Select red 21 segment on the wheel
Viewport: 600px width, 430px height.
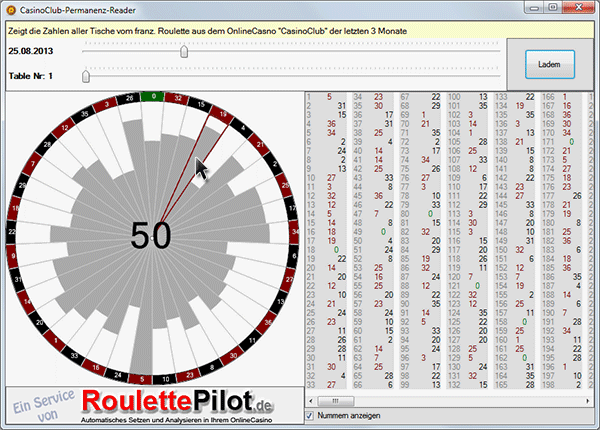pos(260,145)
